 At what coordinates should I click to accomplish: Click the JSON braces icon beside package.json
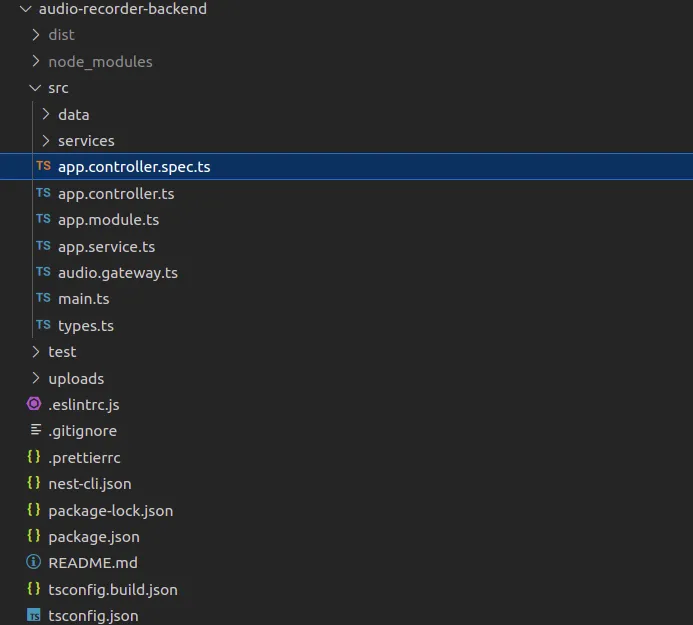point(34,537)
